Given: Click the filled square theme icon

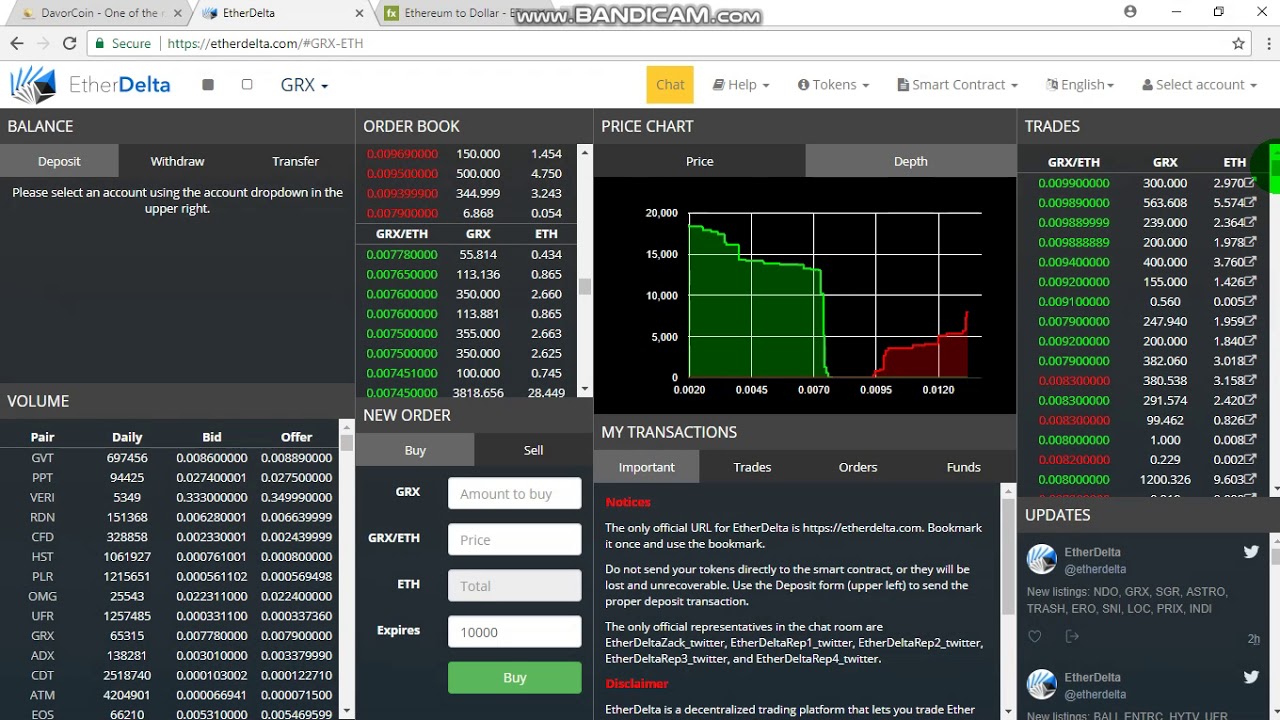Looking at the screenshot, I should tap(208, 85).
